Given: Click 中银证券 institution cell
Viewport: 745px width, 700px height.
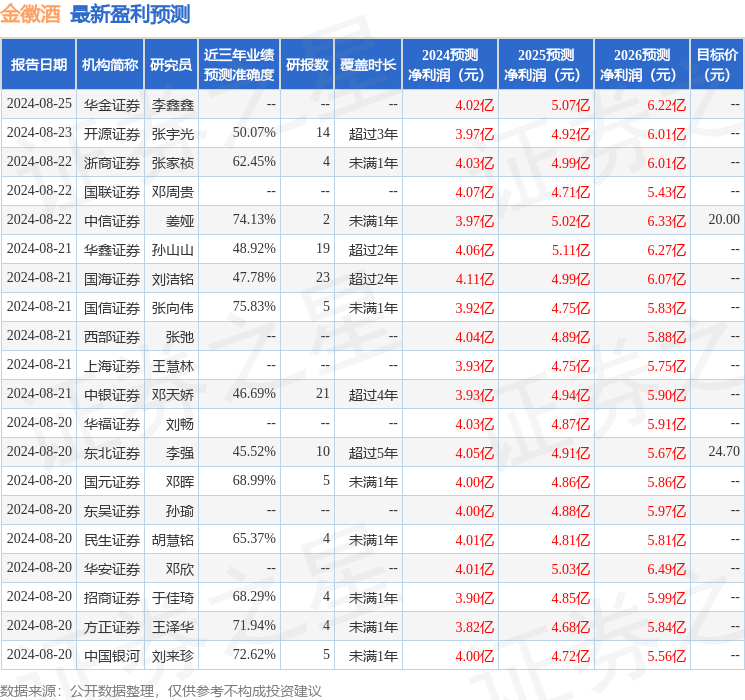Looking at the screenshot, I should (x=112, y=395).
